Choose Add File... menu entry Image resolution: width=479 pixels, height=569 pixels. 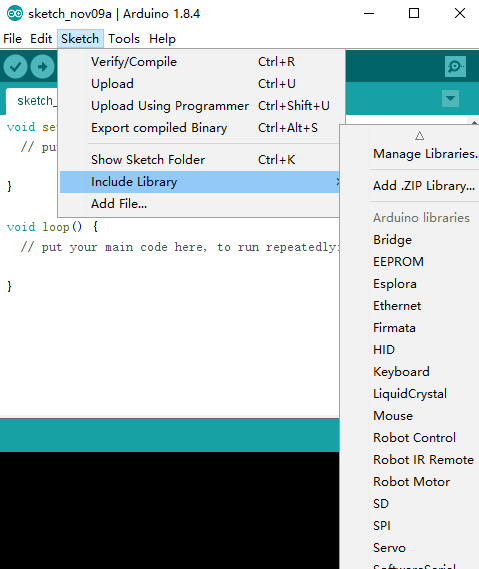pyautogui.click(x=200, y=204)
